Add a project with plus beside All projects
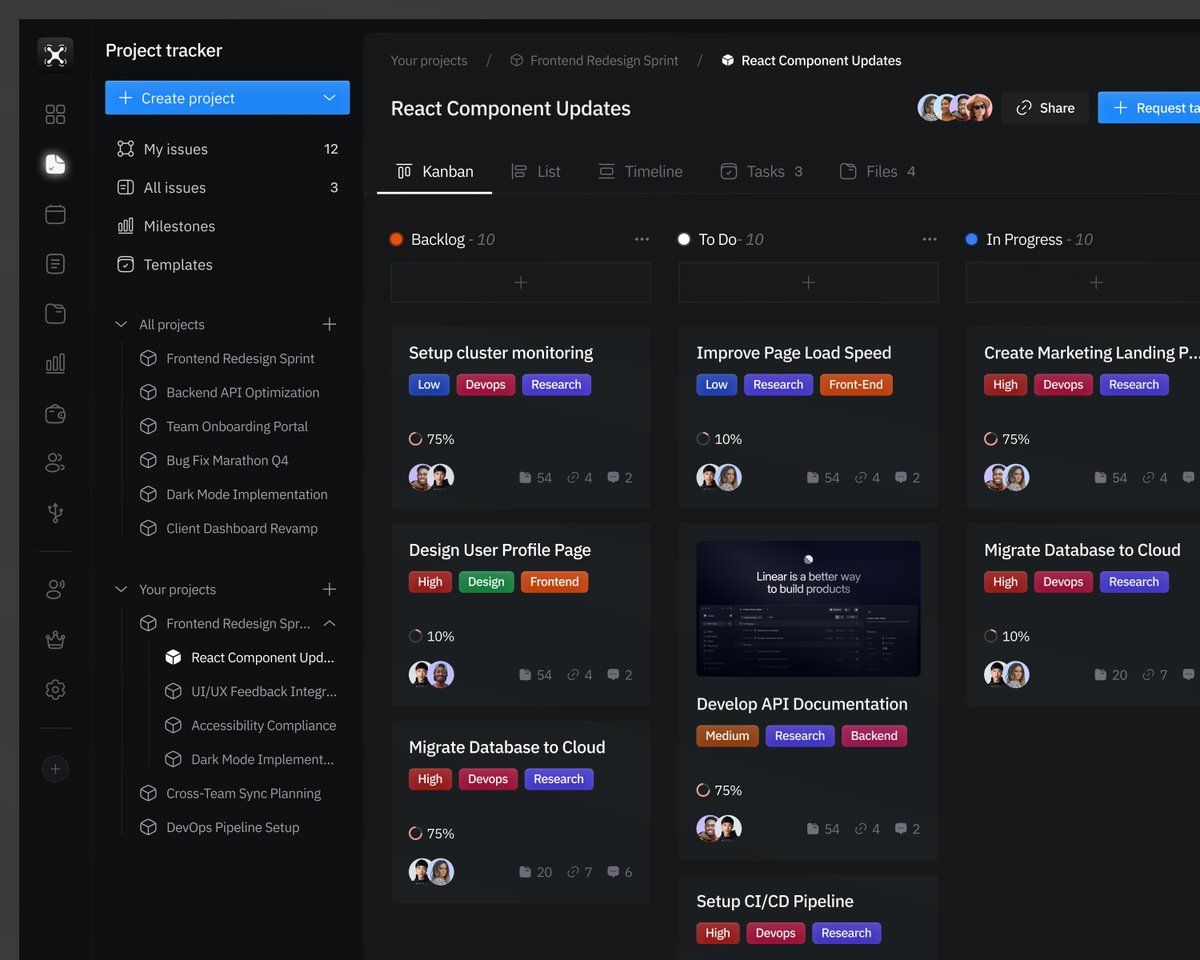 [x=329, y=324]
